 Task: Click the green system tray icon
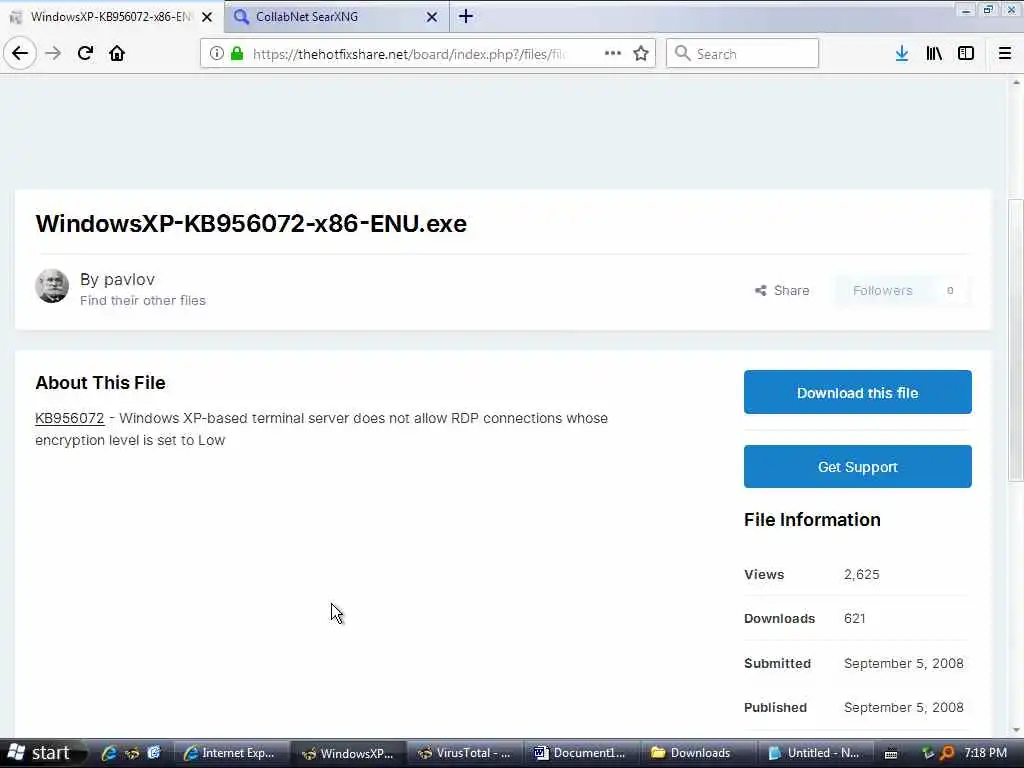[928, 753]
